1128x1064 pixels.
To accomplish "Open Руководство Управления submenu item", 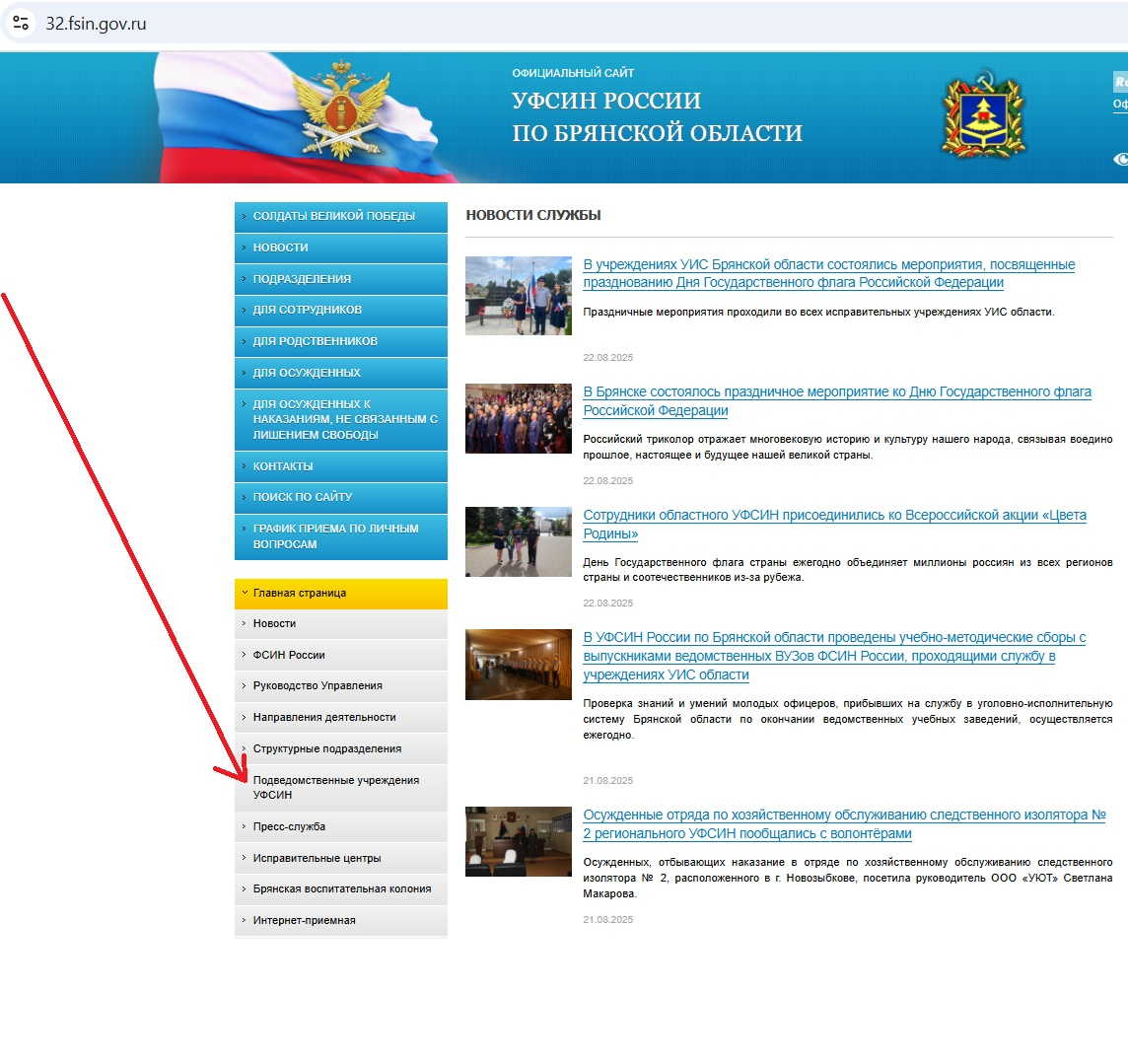I will pos(341,686).
